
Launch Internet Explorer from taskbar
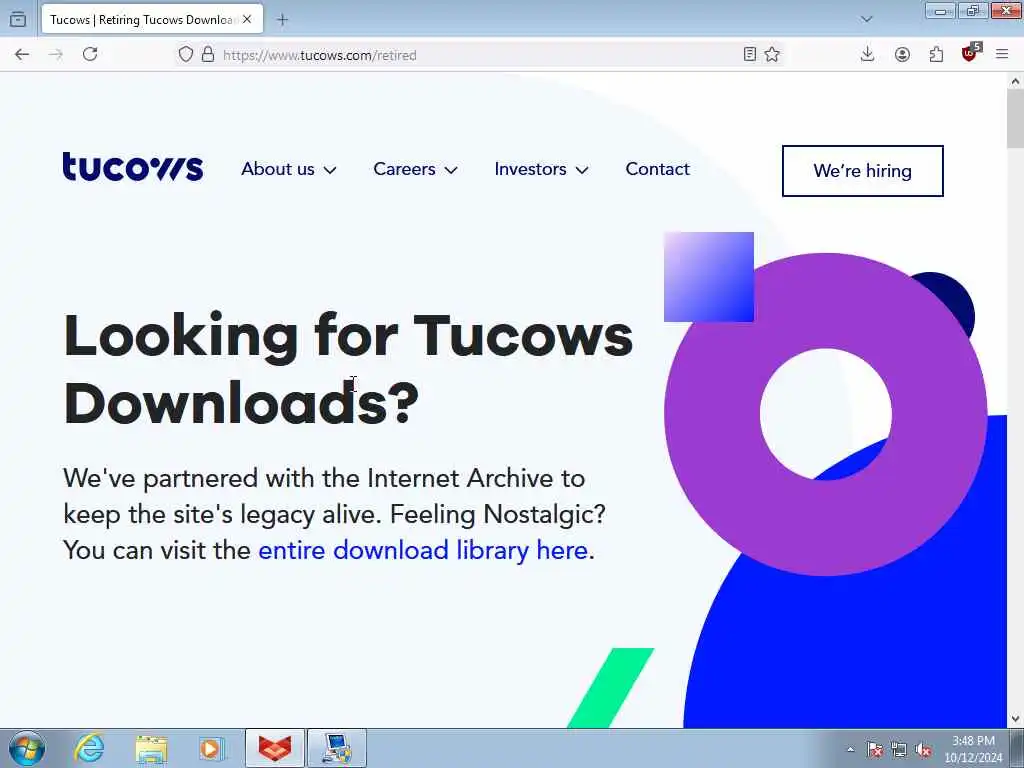coord(89,748)
